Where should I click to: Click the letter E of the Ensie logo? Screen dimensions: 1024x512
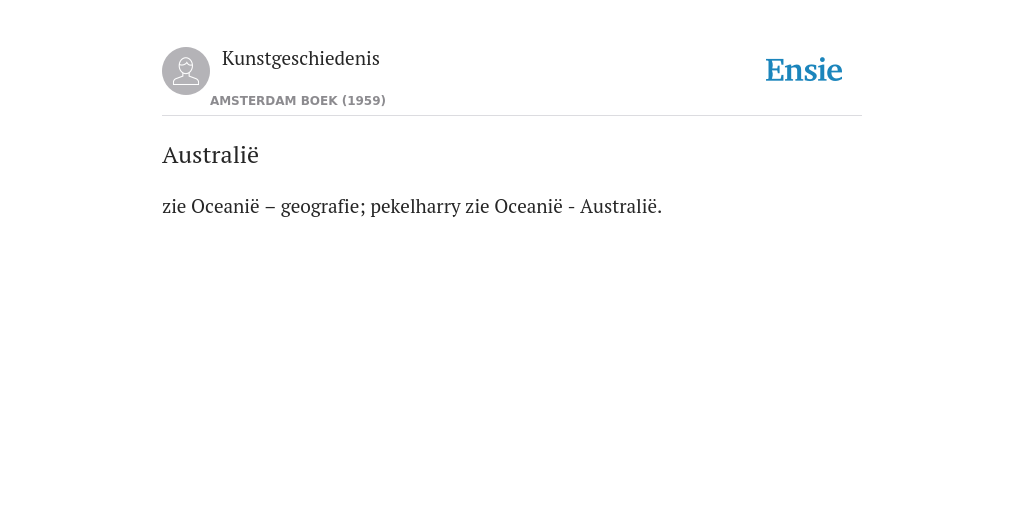pyautogui.click(x=775, y=71)
